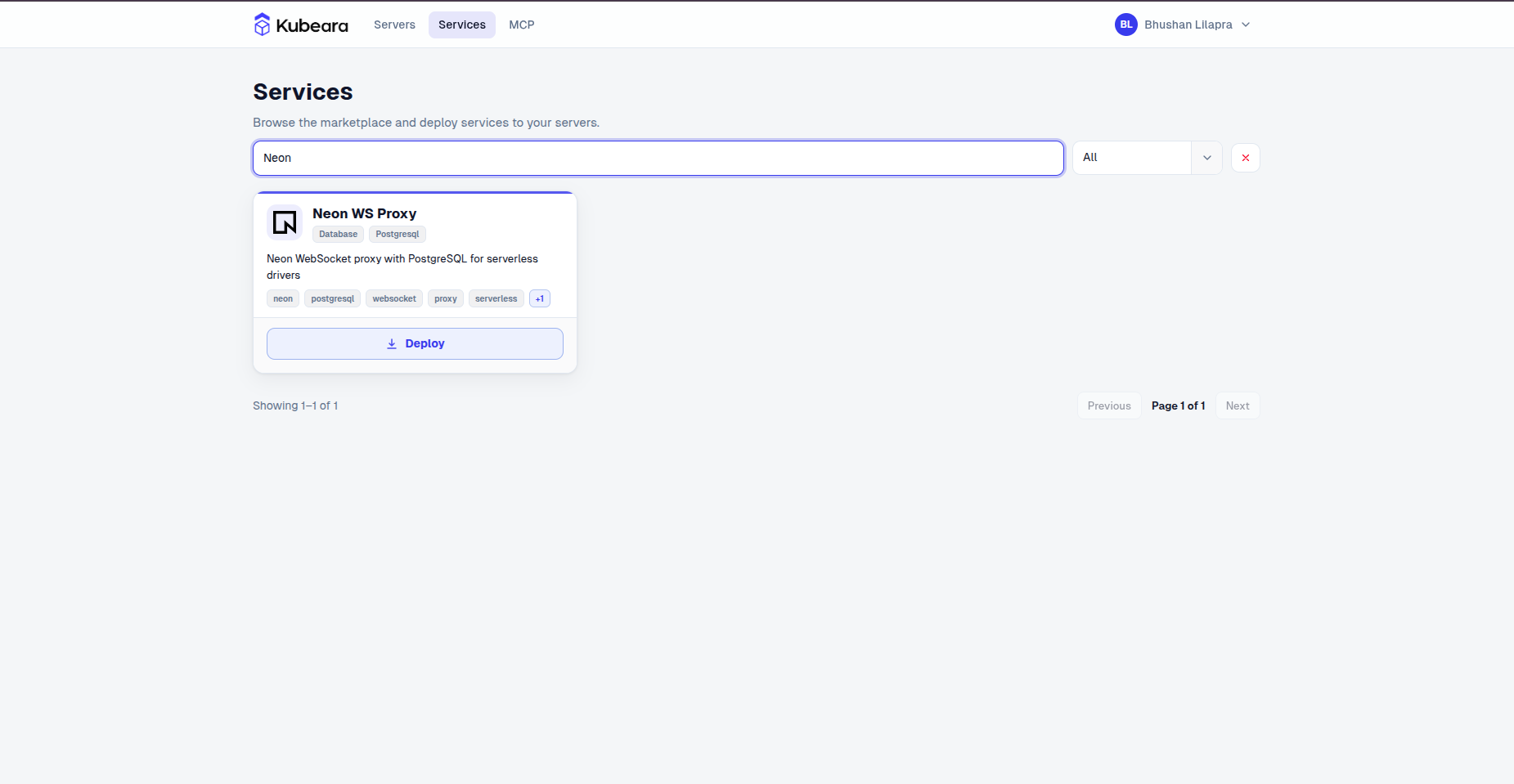Viewport: 1514px width, 784px height.
Task: Select the Services tab
Action: tap(462, 25)
